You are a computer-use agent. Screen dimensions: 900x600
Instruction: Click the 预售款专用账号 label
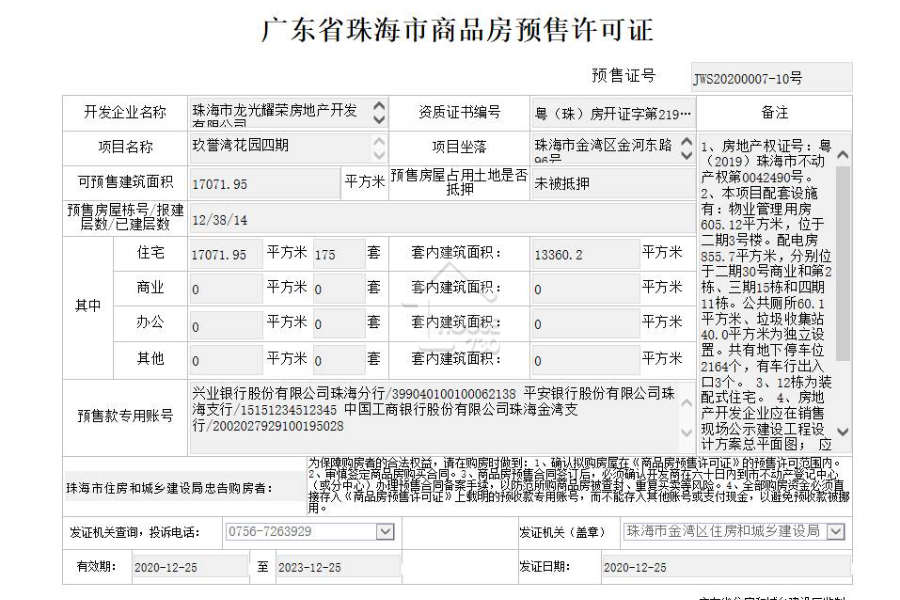tap(125, 416)
